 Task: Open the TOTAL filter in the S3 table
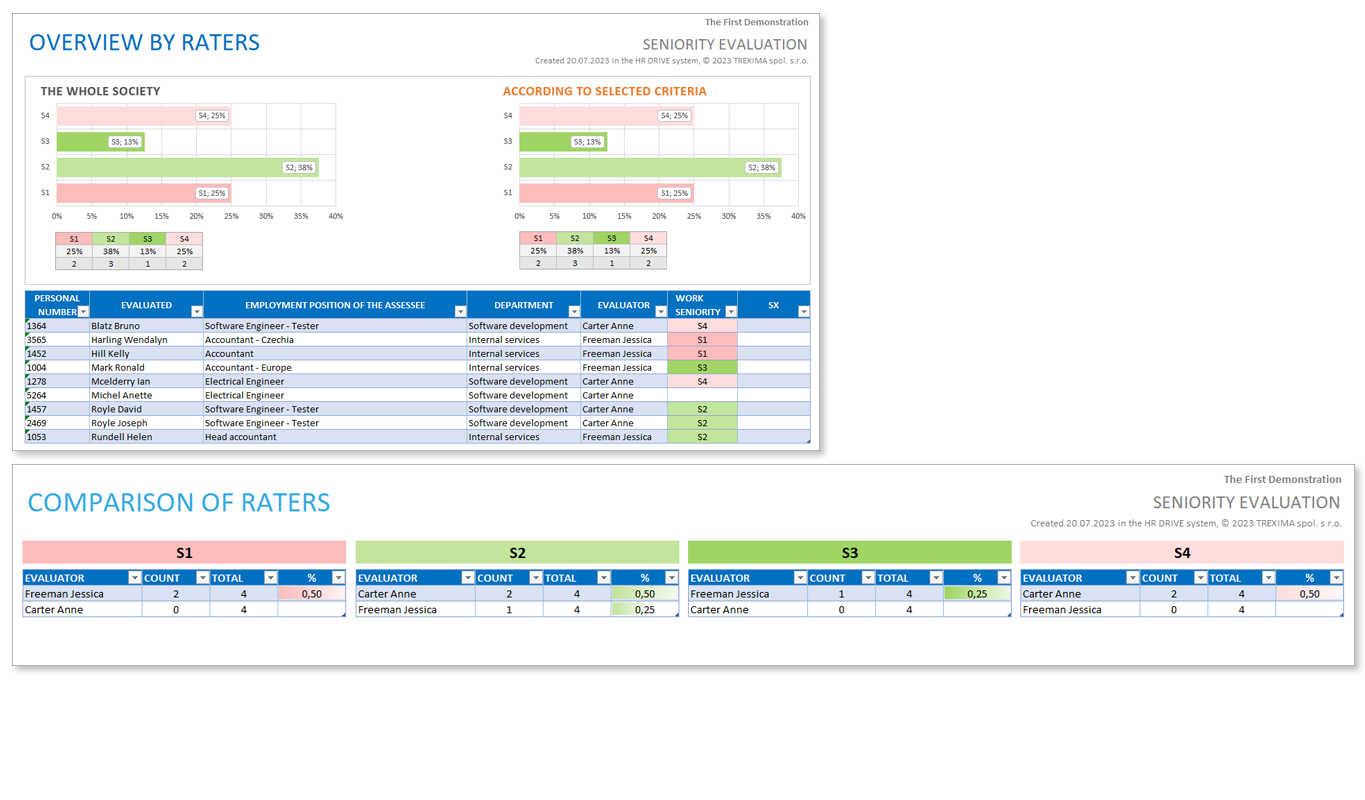tap(935, 577)
